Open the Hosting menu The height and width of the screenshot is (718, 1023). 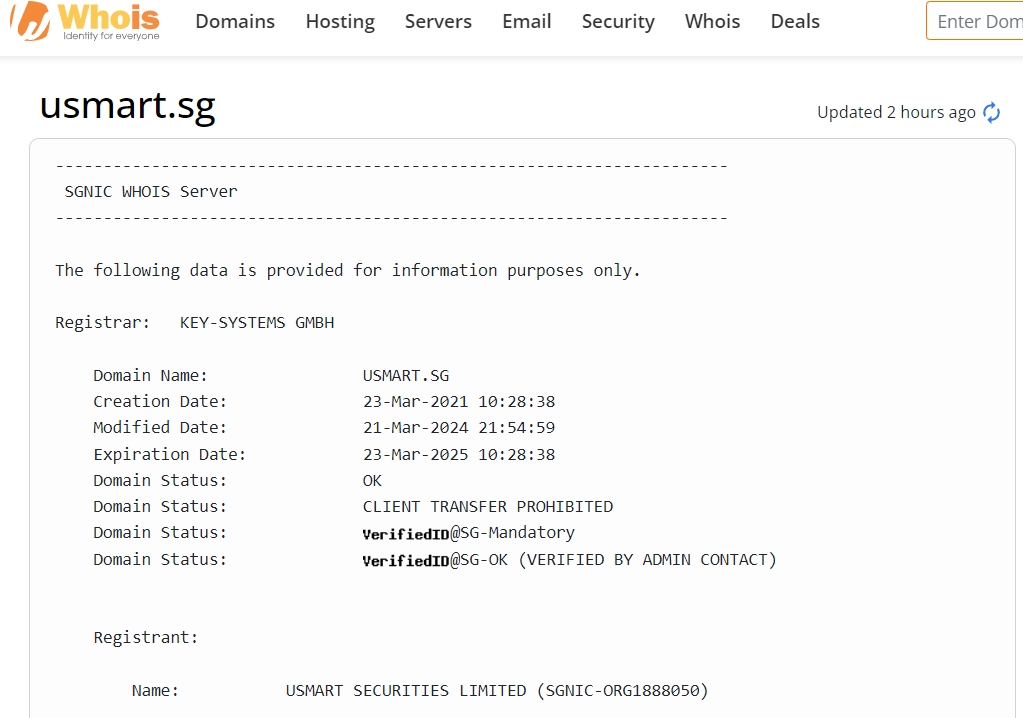click(x=340, y=21)
